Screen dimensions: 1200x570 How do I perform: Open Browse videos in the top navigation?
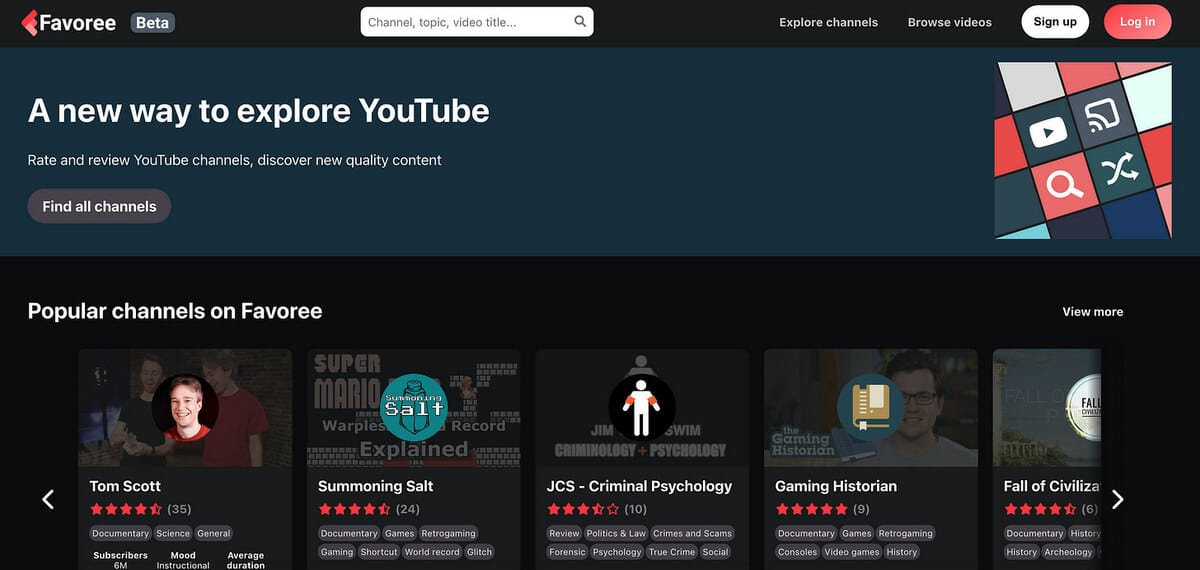click(x=950, y=22)
